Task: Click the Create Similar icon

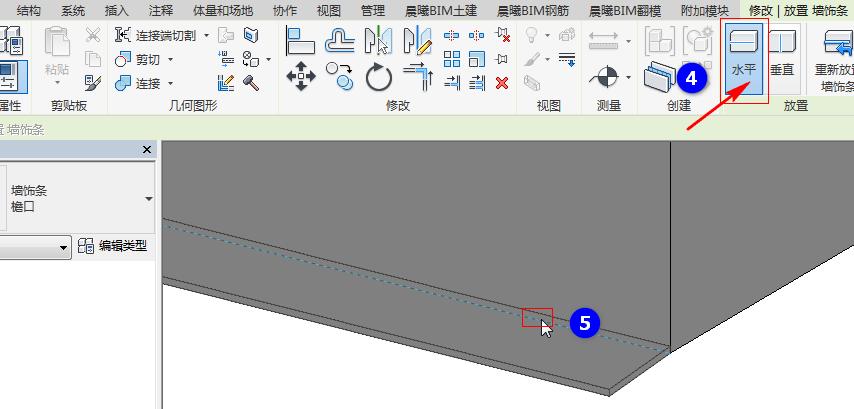Action: [x=659, y=75]
